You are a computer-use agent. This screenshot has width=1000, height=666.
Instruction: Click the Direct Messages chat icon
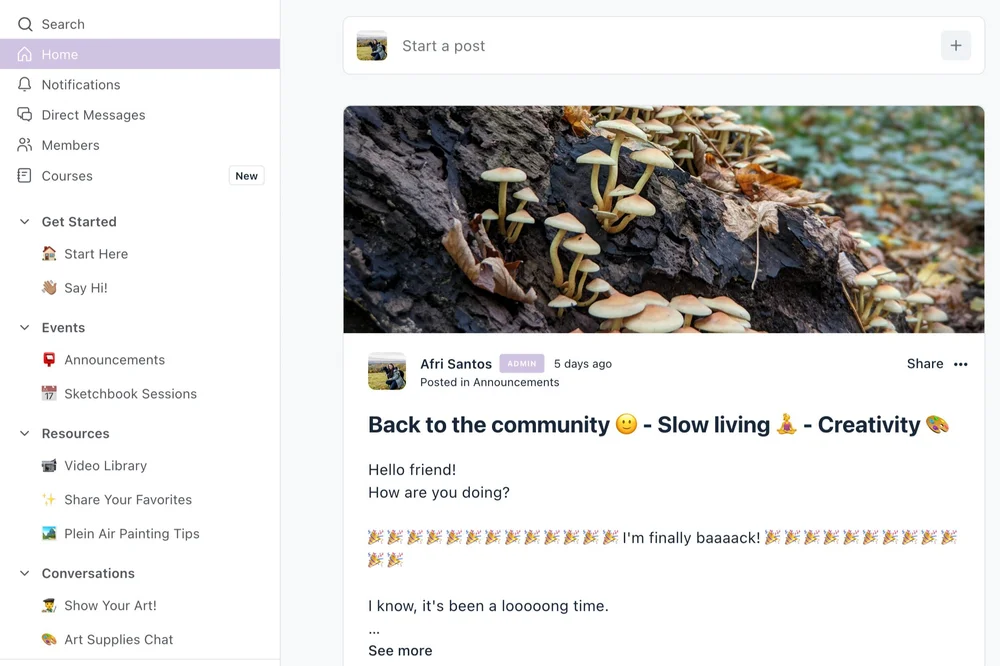[x=25, y=115]
